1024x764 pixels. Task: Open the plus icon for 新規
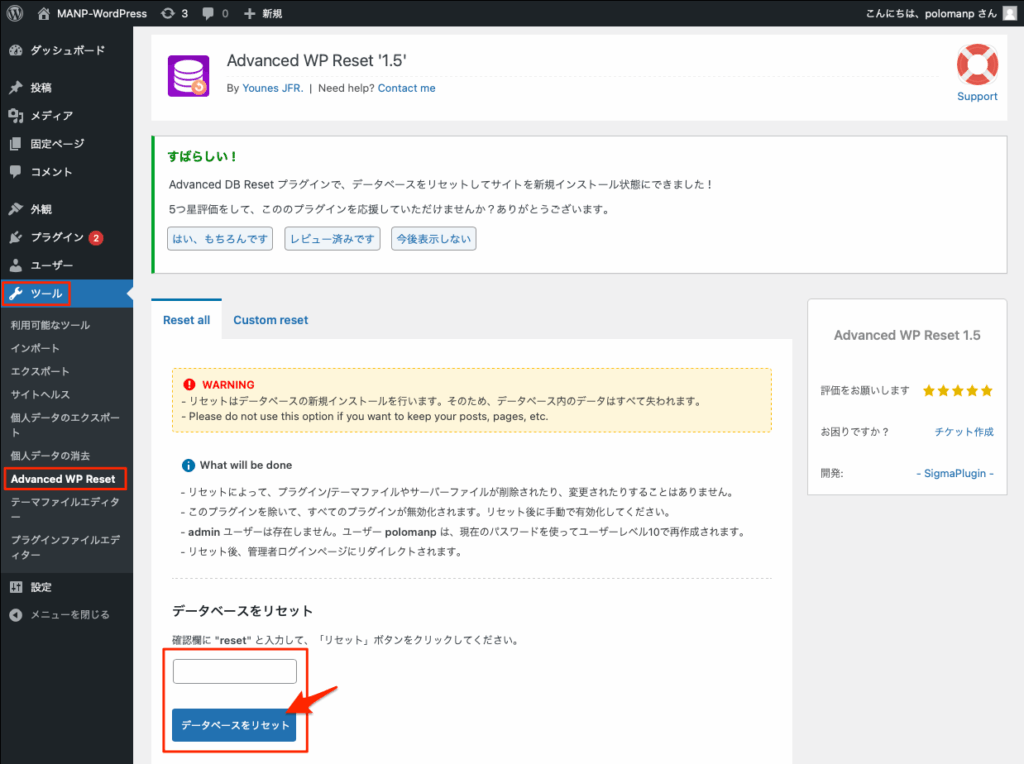[x=249, y=13]
